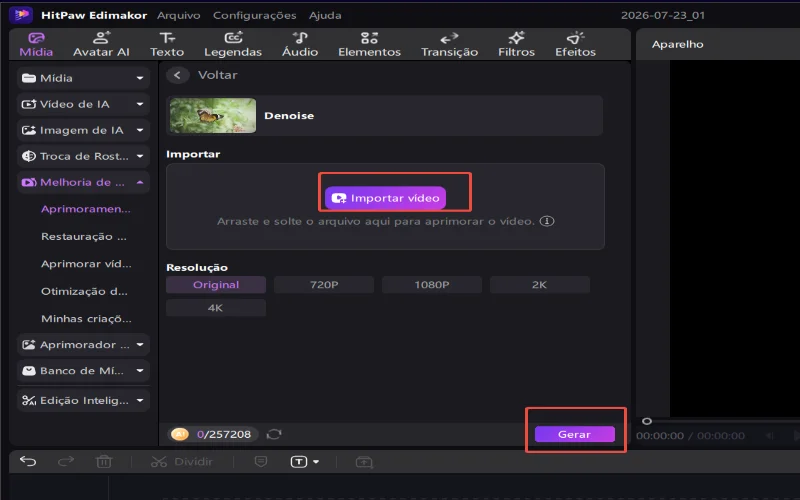
Task: Switch to the Áudio tab
Action: coord(300,44)
